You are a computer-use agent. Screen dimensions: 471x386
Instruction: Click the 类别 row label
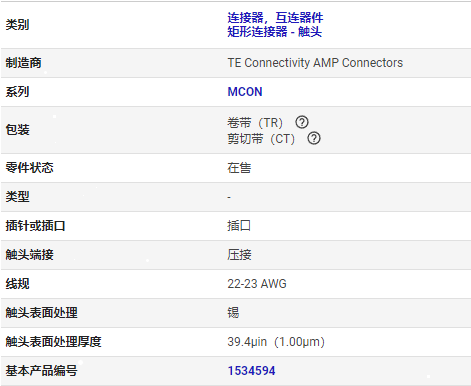pyautogui.click(x=17, y=25)
